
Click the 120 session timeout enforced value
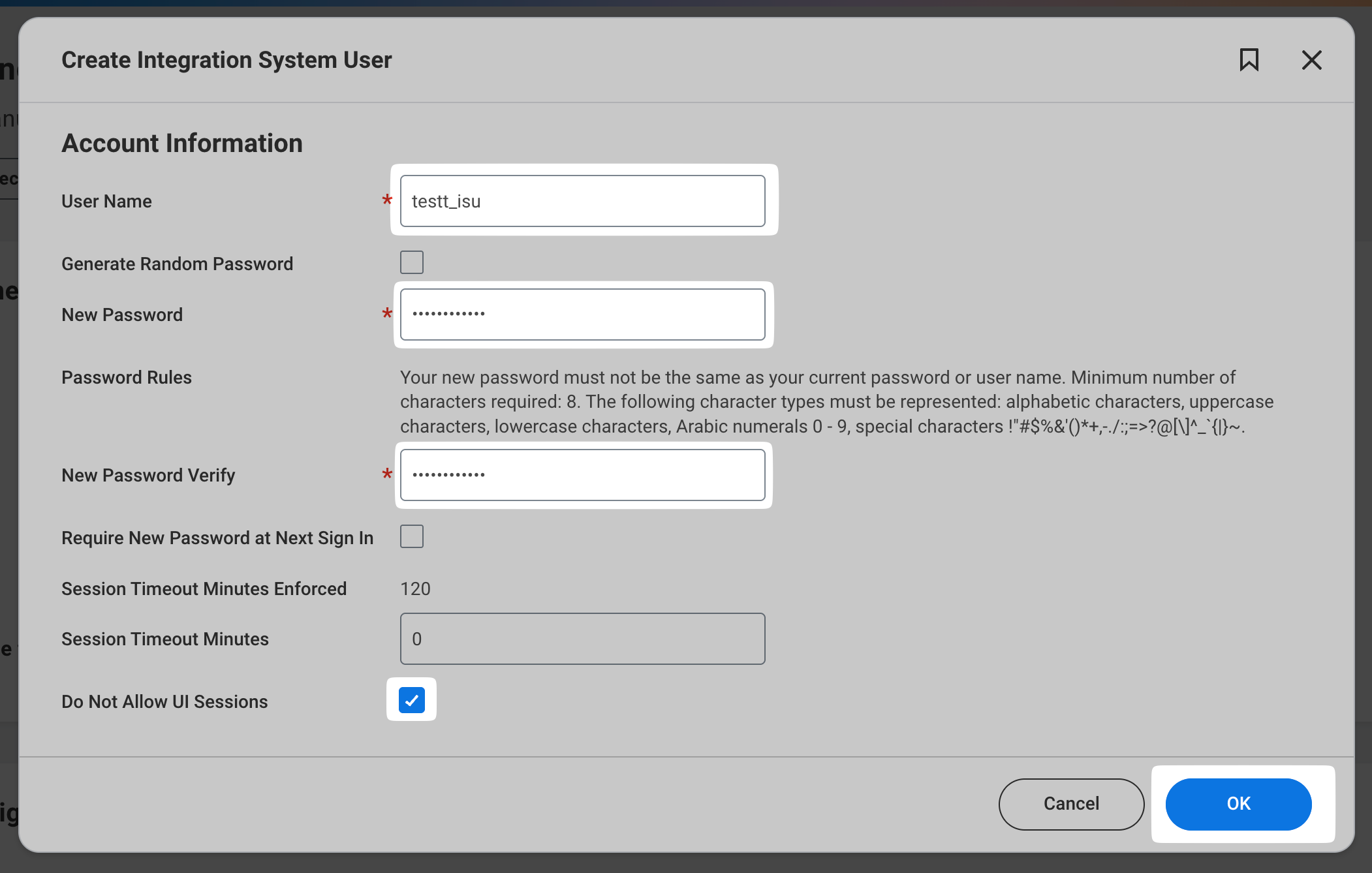(x=415, y=589)
